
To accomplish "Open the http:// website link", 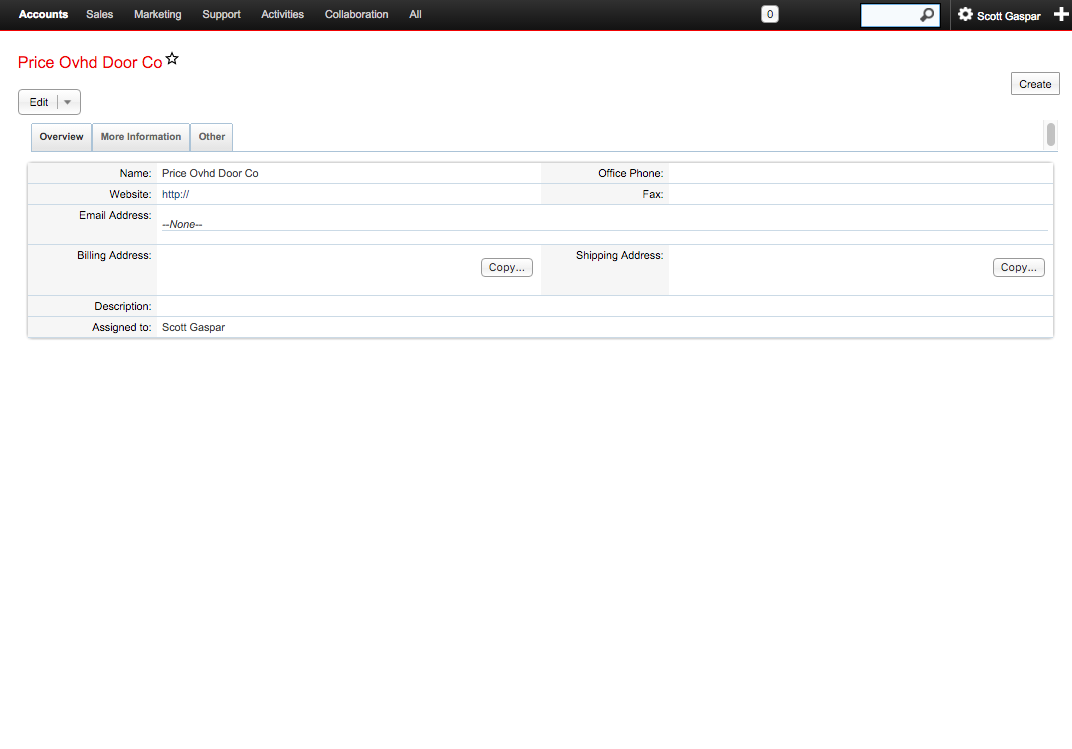I will pos(176,194).
